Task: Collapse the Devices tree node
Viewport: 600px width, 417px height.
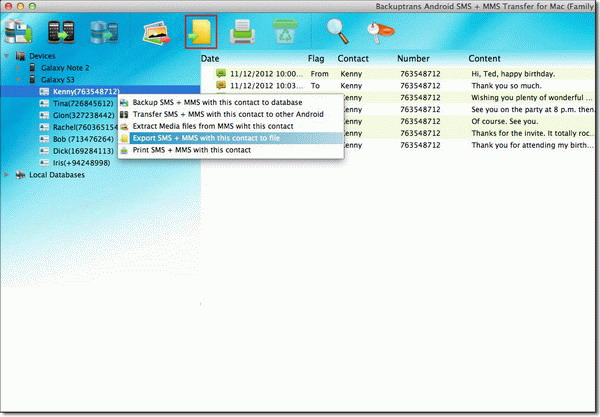Action: 7,56
